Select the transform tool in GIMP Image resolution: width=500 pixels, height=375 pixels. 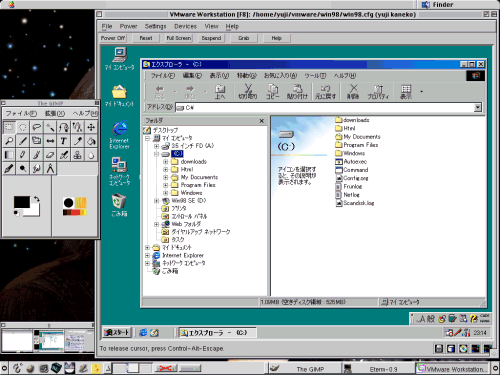pos(36,141)
